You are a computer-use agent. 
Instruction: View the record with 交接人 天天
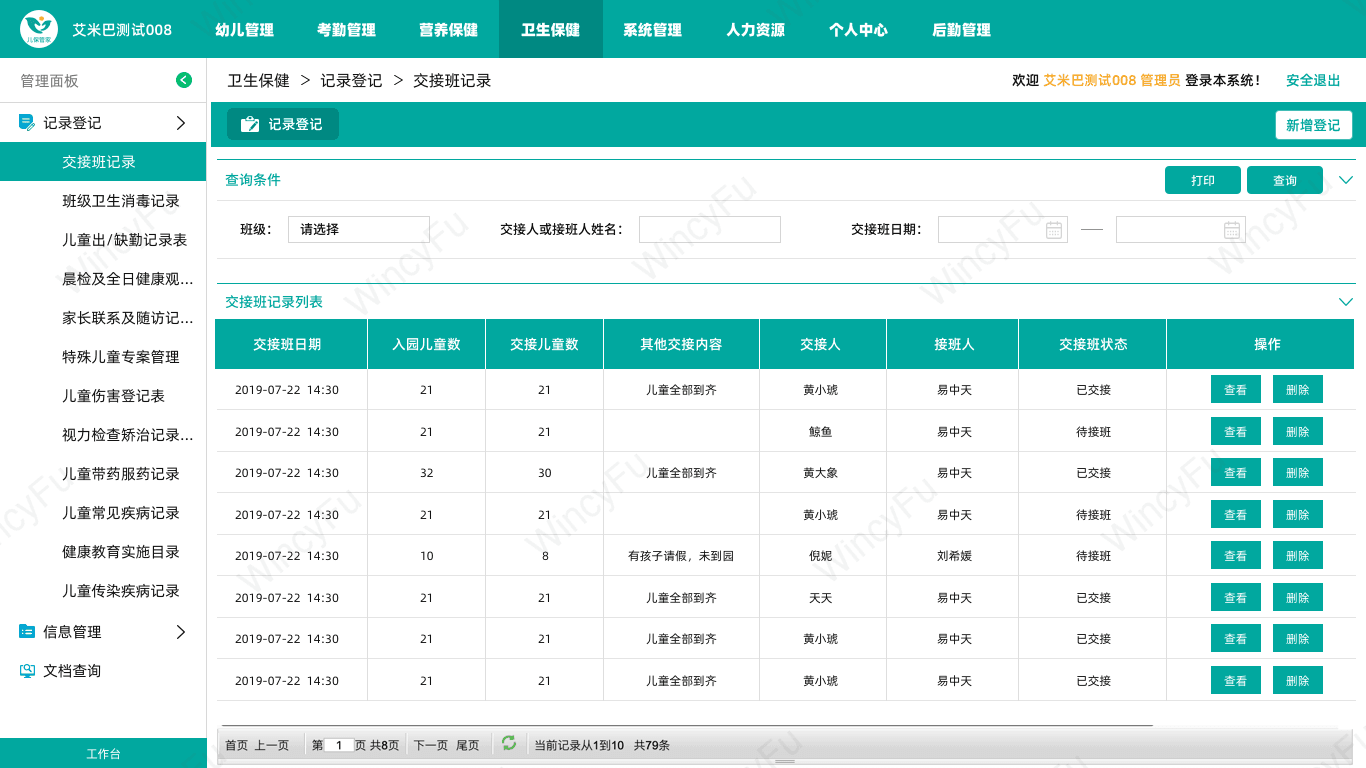point(1236,597)
